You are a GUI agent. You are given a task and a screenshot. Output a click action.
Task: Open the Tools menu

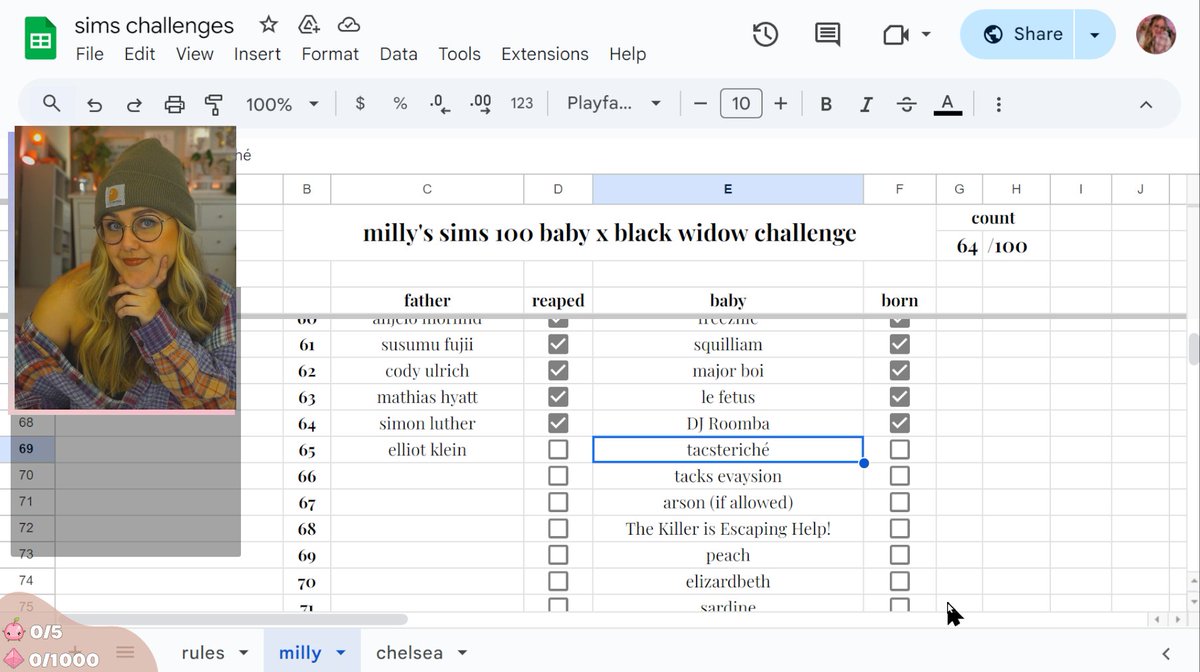pos(459,54)
